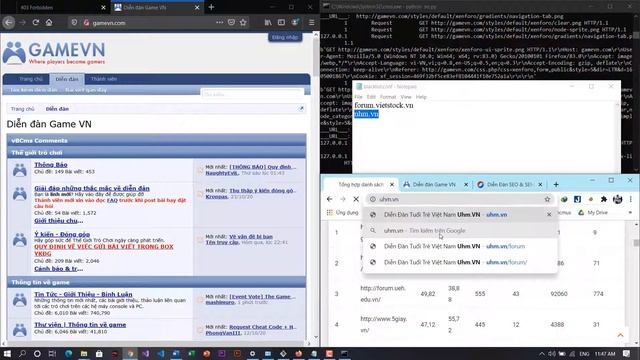Close the Diễn đàn Game VN Firefox tab
640x360 pixels.
(197, 7)
